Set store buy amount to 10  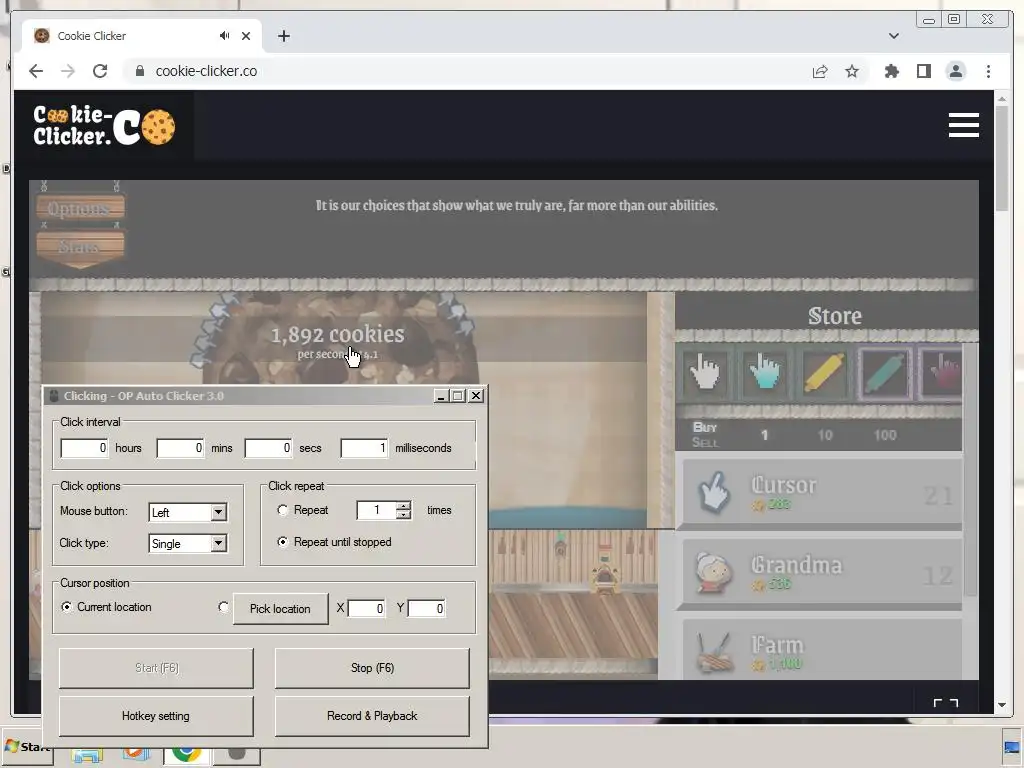coord(825,435)
